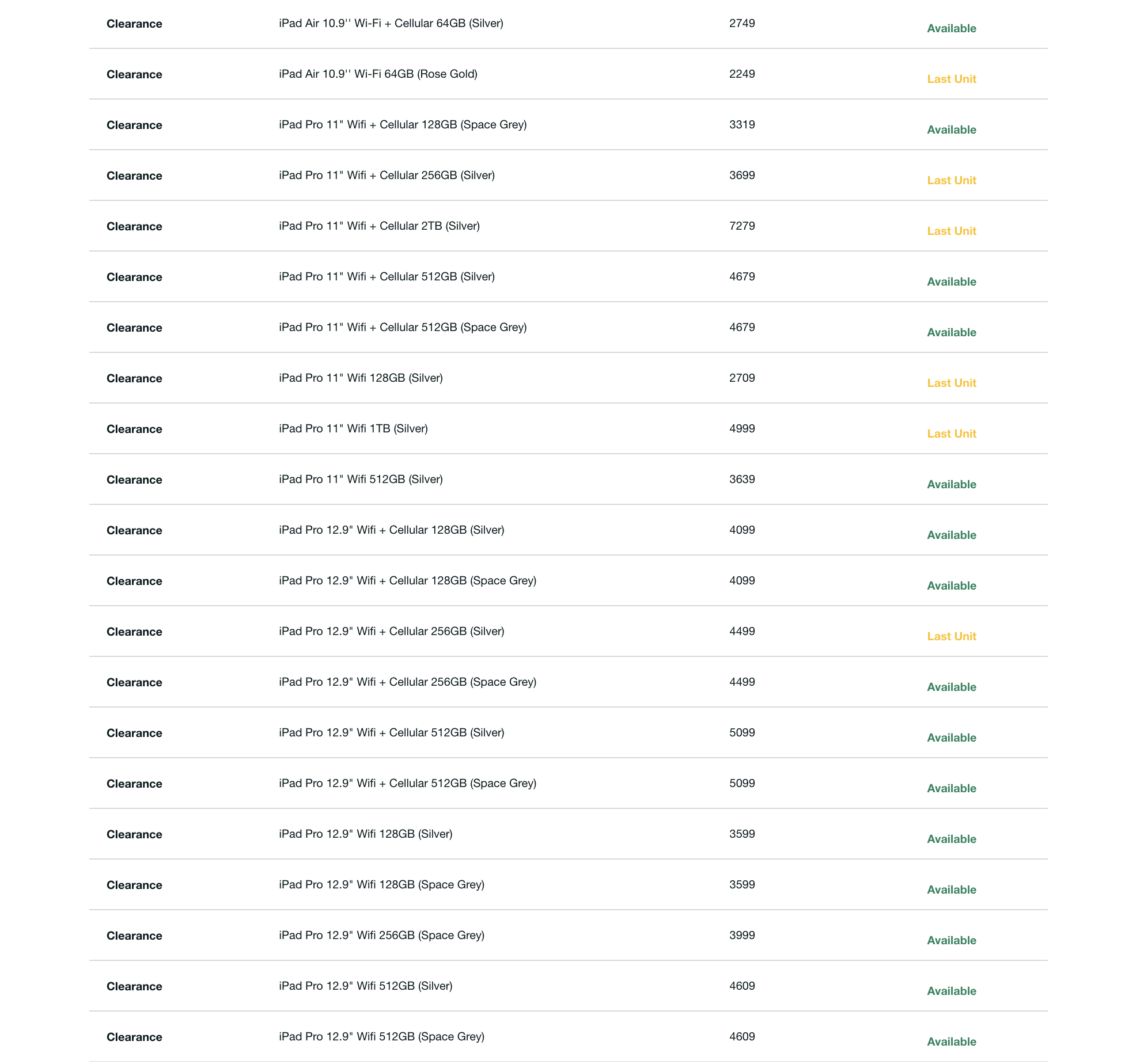This screenshot has width=1129, height=1064.
Task: Select iPad Air Wi-Fi + Cellular 64GB Silver
Action: pos(391,24)
